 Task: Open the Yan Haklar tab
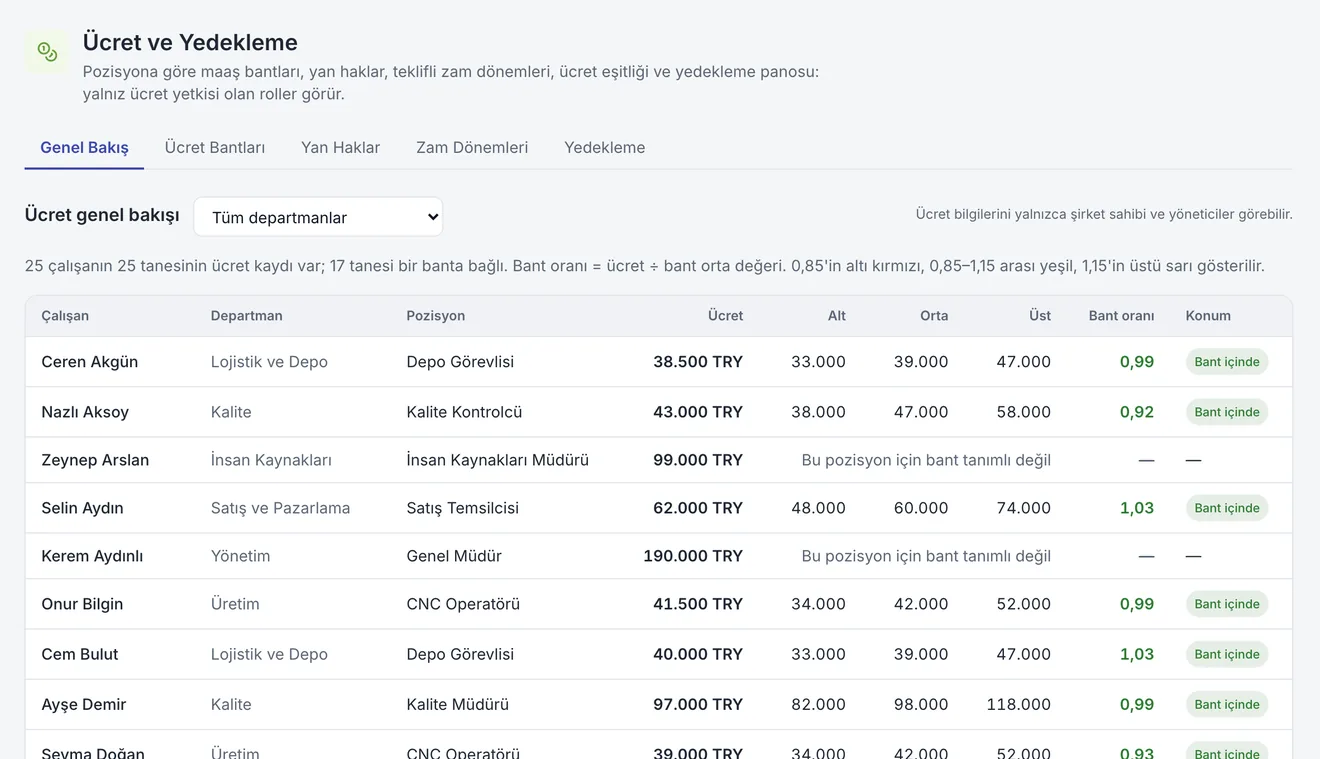(340, 147)
